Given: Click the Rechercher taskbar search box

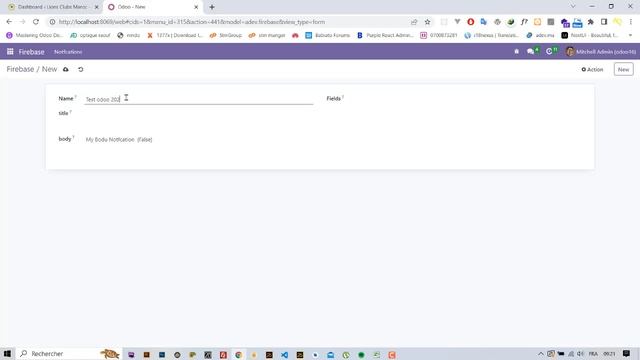Looking at the screenshot, I should tap(69, 353).
